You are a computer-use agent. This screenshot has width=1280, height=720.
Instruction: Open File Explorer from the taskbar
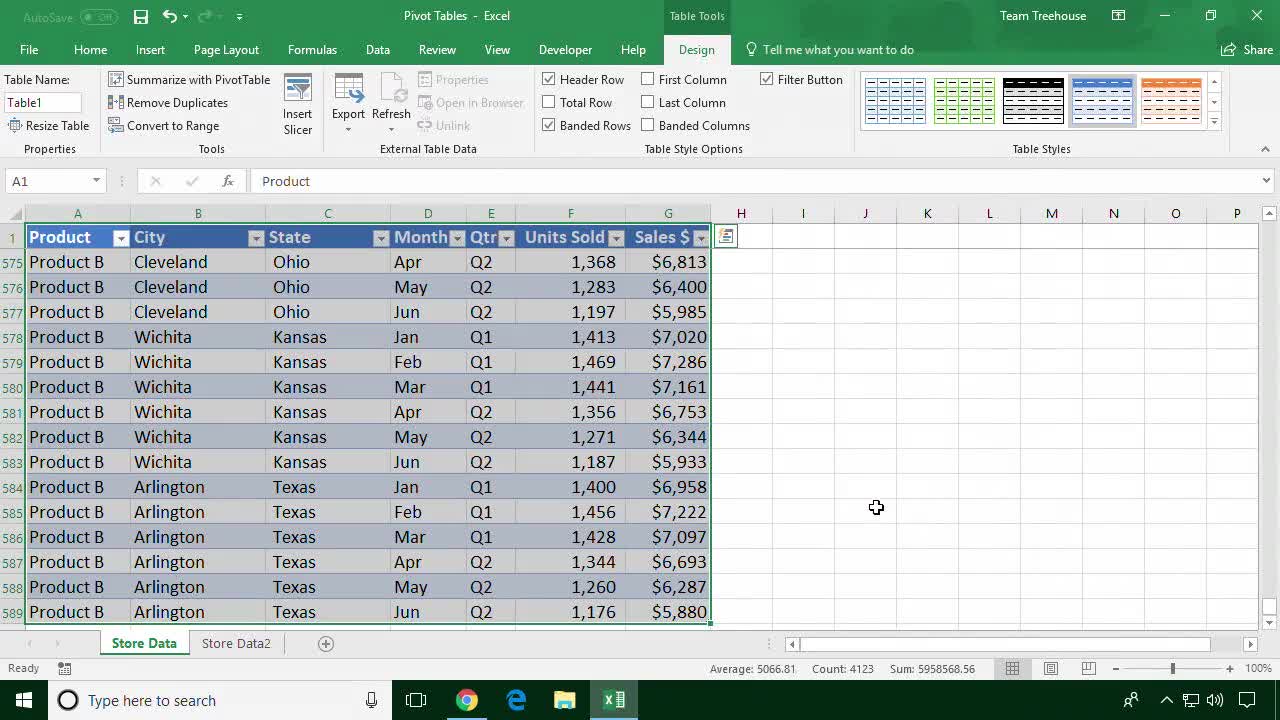565,700
